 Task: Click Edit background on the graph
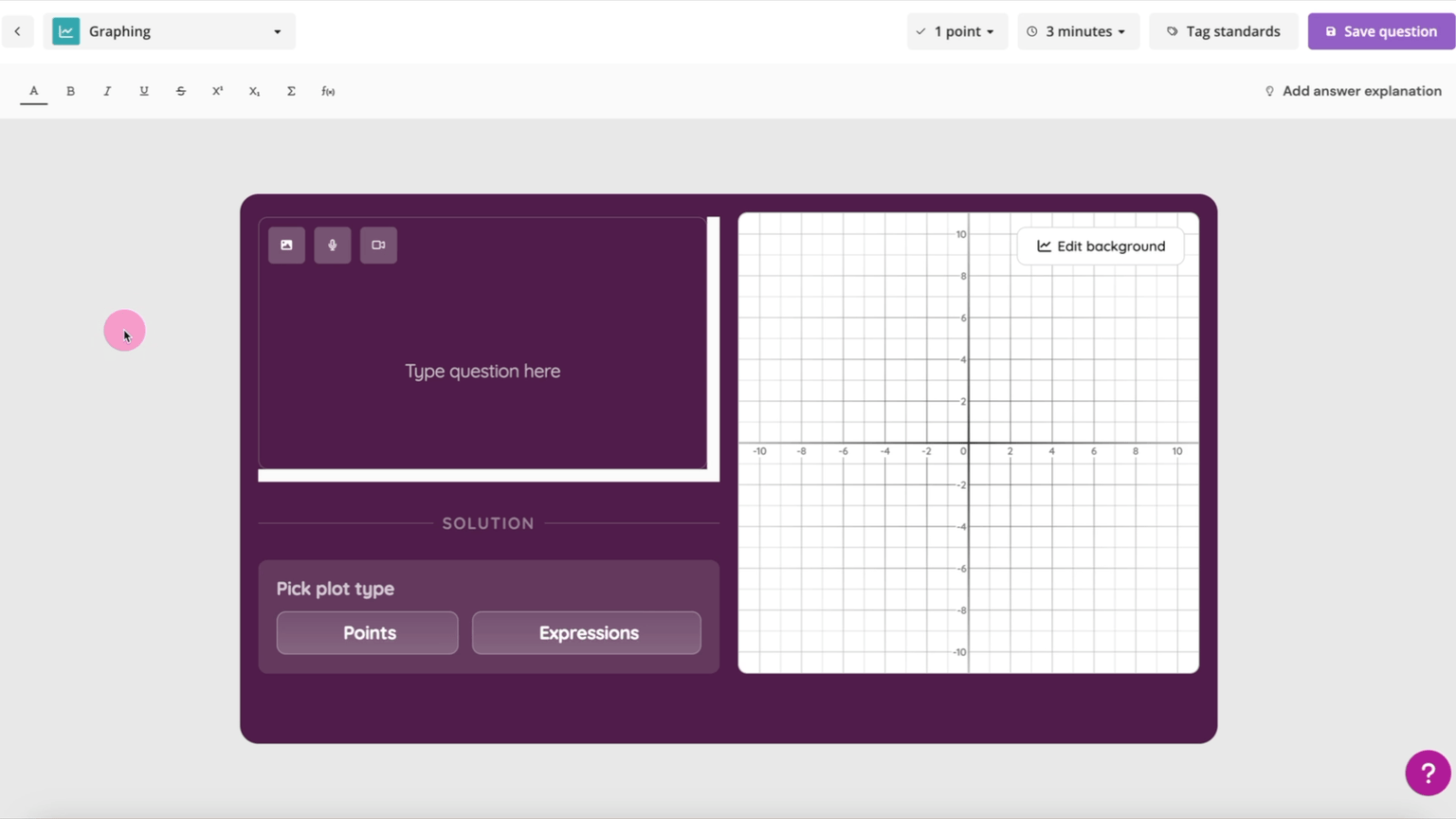pyautogui.click(x=1101, y=246)
